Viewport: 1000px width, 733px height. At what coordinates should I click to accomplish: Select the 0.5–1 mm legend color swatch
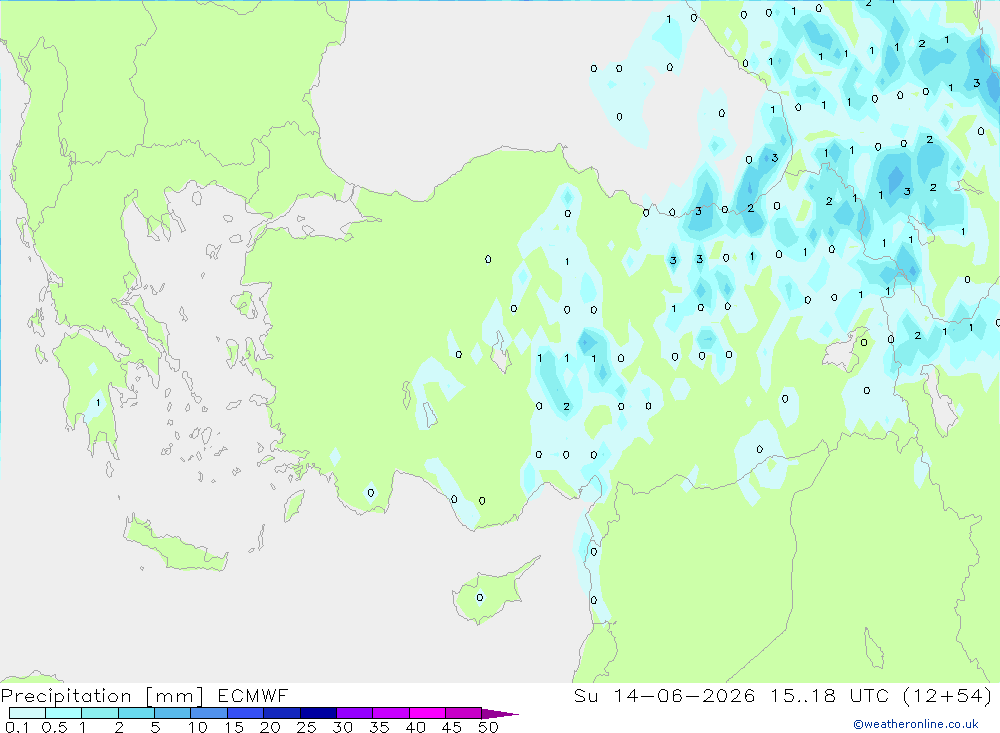64,713
